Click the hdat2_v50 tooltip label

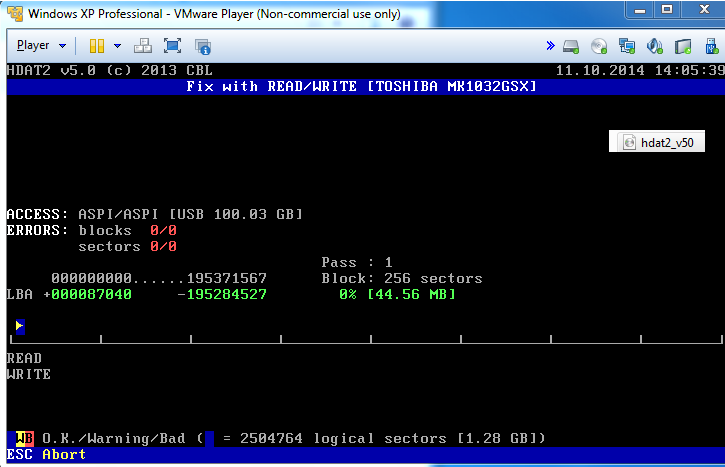657,141
